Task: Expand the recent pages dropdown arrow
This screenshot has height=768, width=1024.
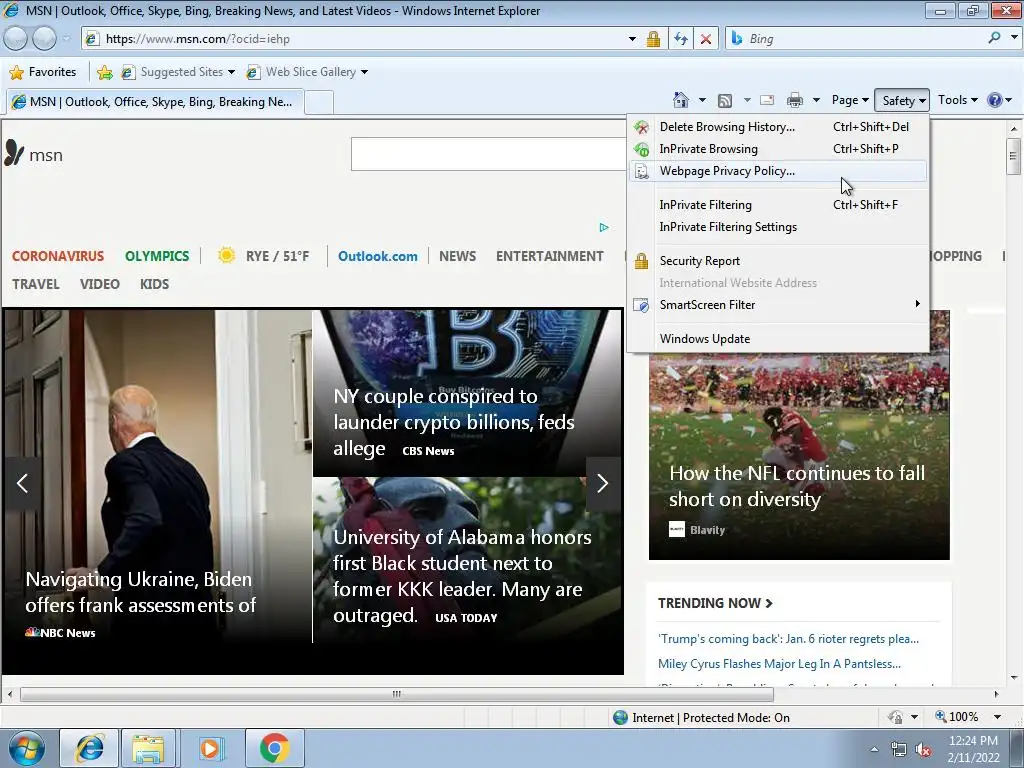Action: [67, 39]
